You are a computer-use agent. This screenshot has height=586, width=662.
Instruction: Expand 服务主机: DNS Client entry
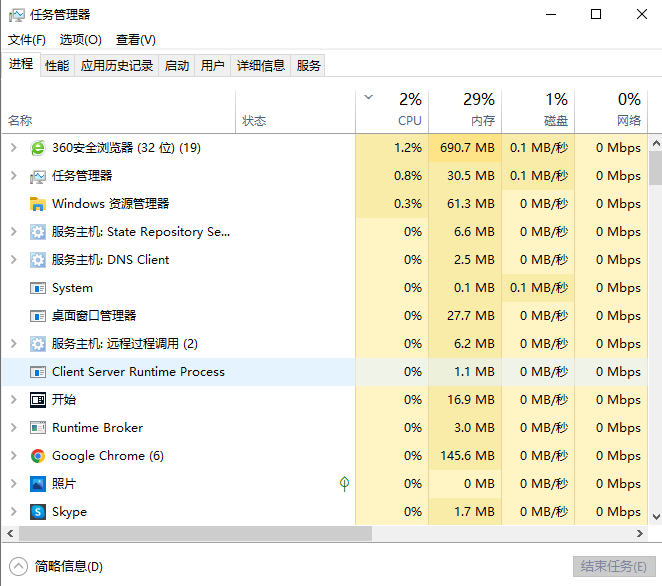click(13, 260)
